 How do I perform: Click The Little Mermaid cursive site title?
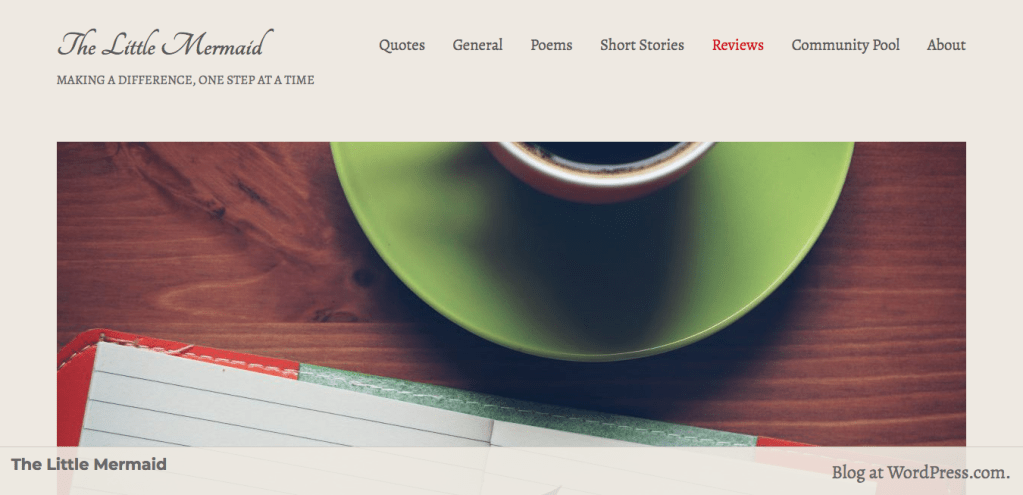click(x=165, y=44)
